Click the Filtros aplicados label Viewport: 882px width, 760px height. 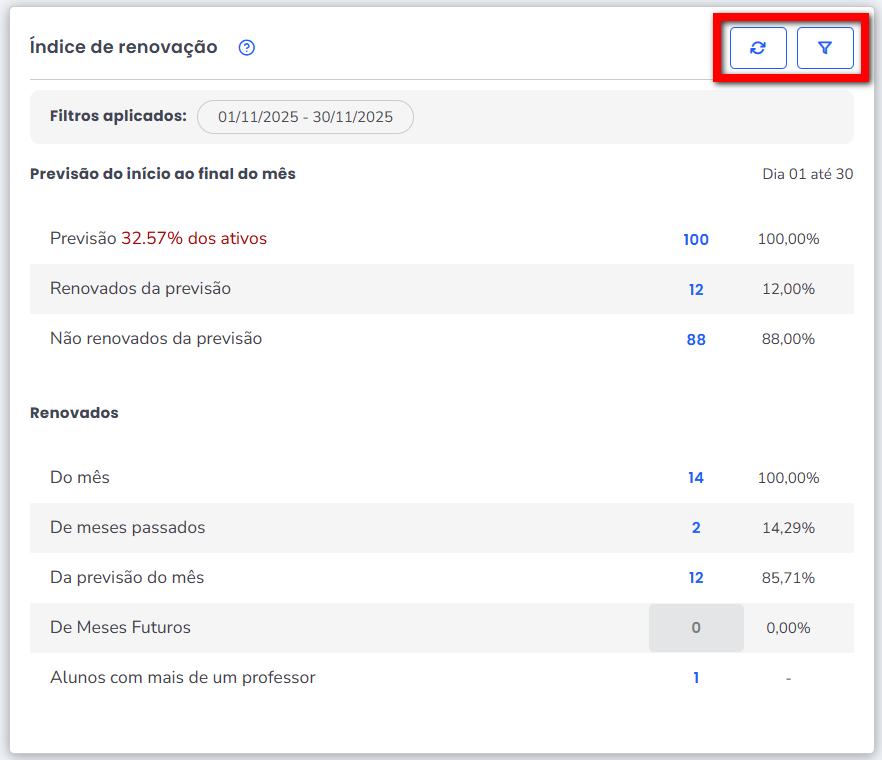118,116
